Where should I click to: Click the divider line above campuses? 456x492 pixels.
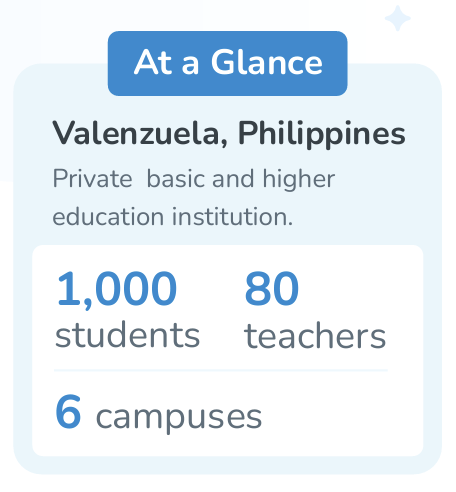pos(221,370)
